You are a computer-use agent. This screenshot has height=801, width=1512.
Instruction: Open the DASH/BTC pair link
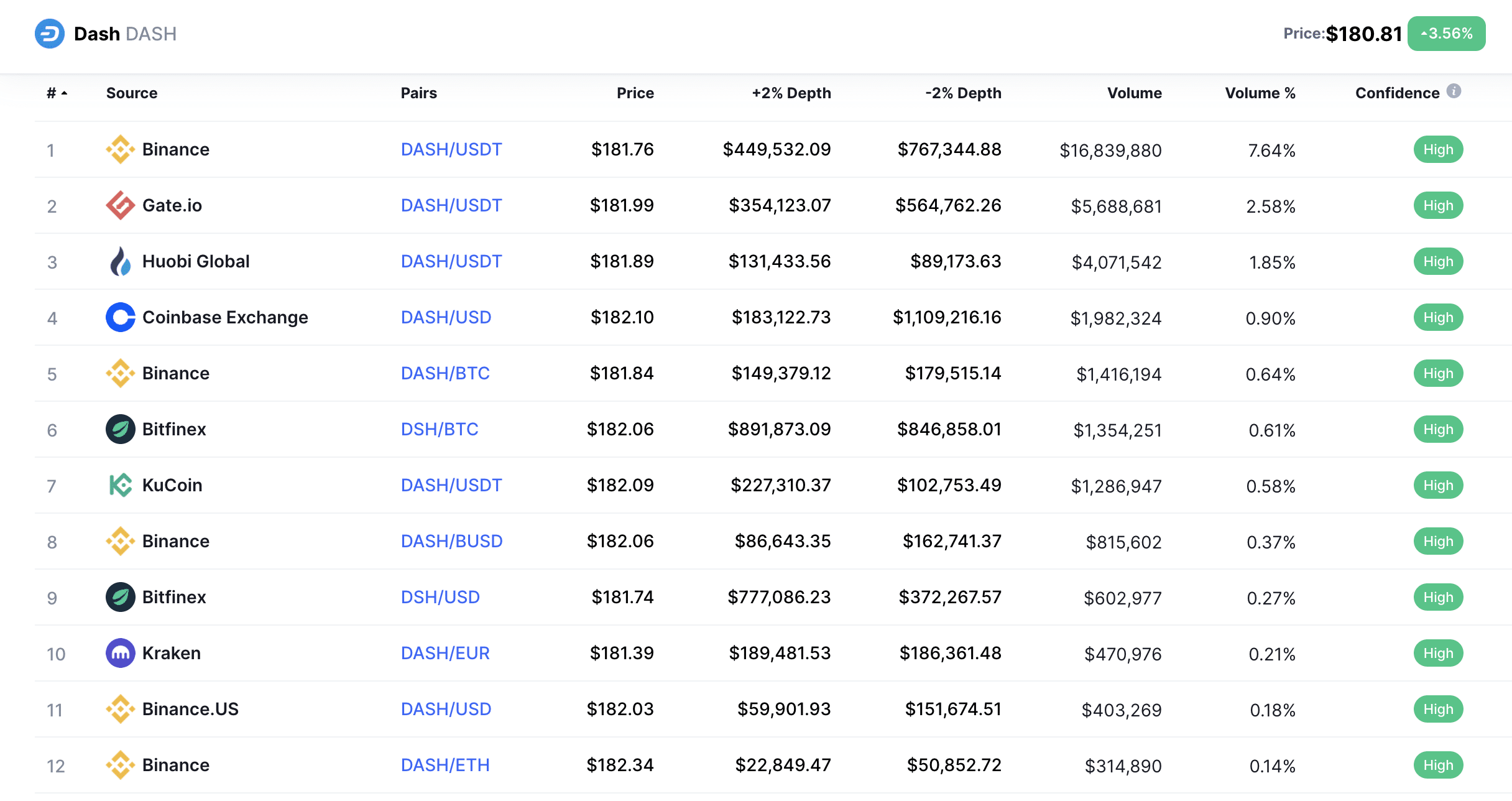coord(445,373)
